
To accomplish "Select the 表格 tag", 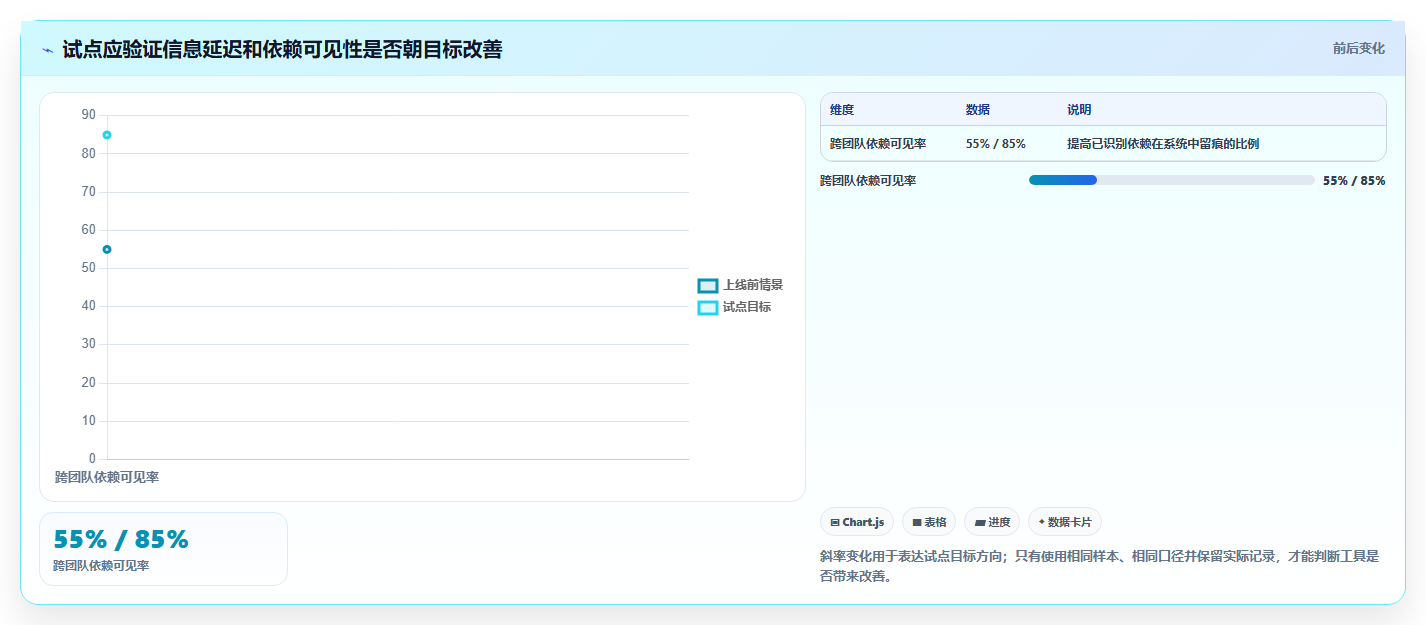I will [x=929, y=522].
